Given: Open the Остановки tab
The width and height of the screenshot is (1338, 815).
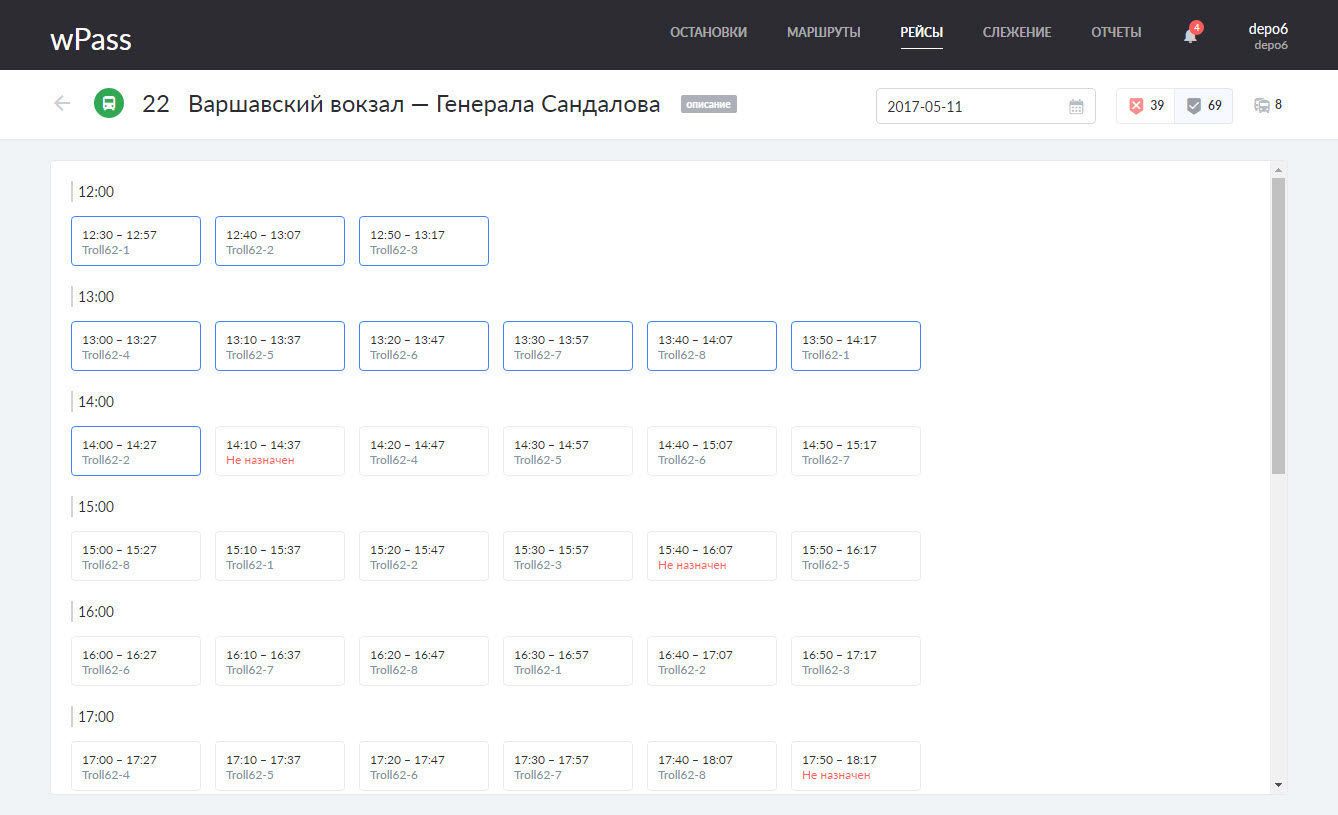Looking at the screenshot, I should [x=708, y=33].
